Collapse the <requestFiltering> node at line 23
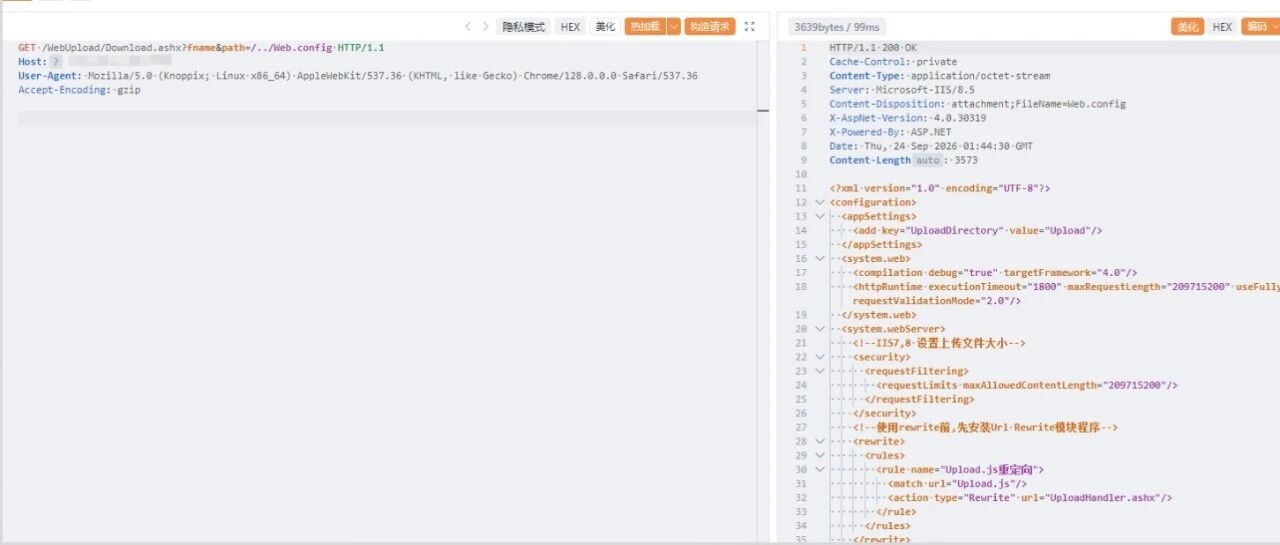This screenshot has height=545, width=1280. [820, 371]
